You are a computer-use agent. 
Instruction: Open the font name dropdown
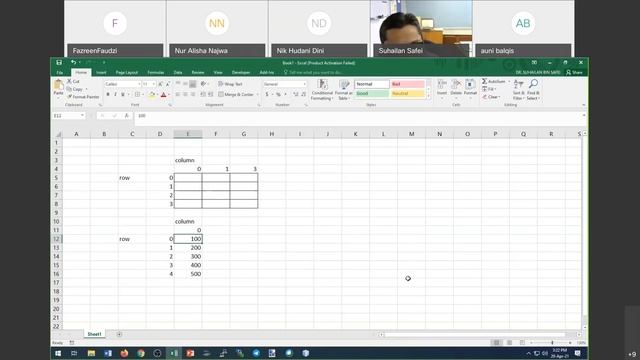139,84
